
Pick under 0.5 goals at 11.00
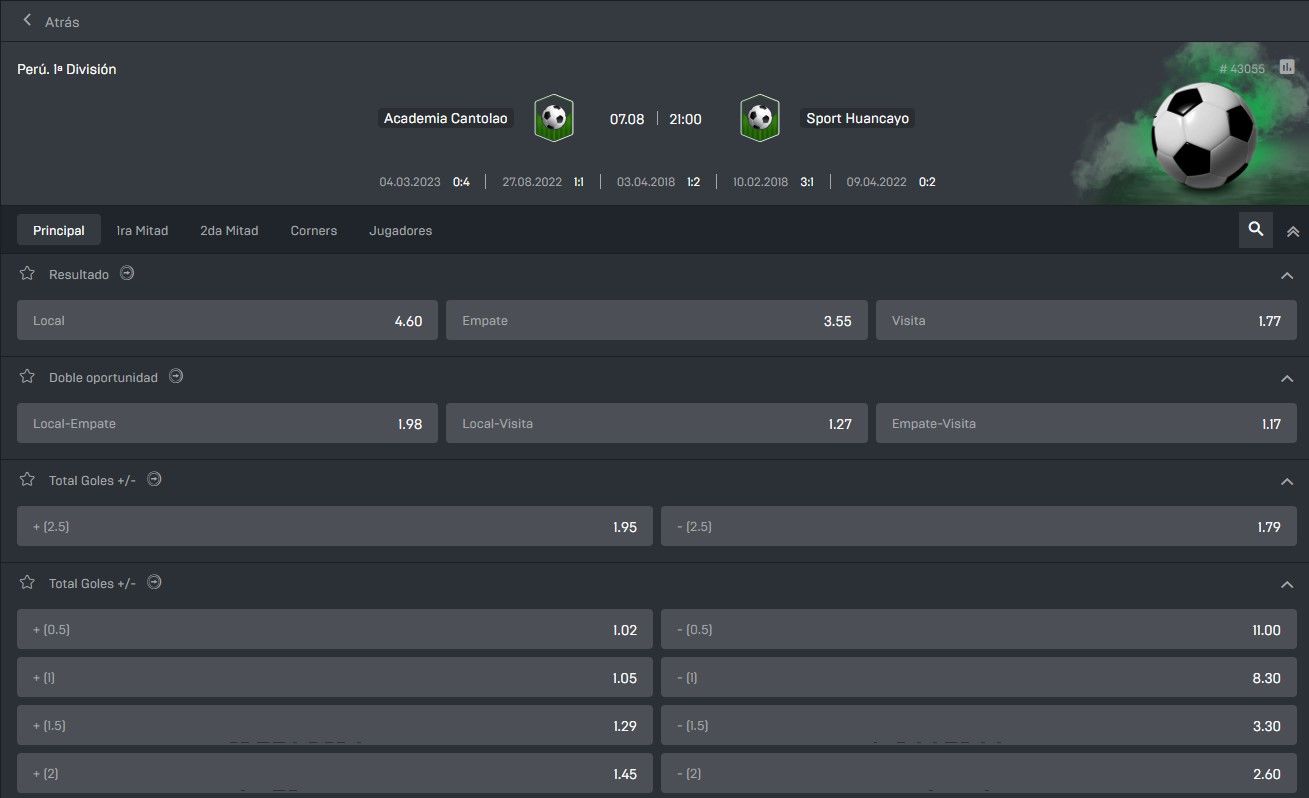pyautogui.click(x=979, y=629)
